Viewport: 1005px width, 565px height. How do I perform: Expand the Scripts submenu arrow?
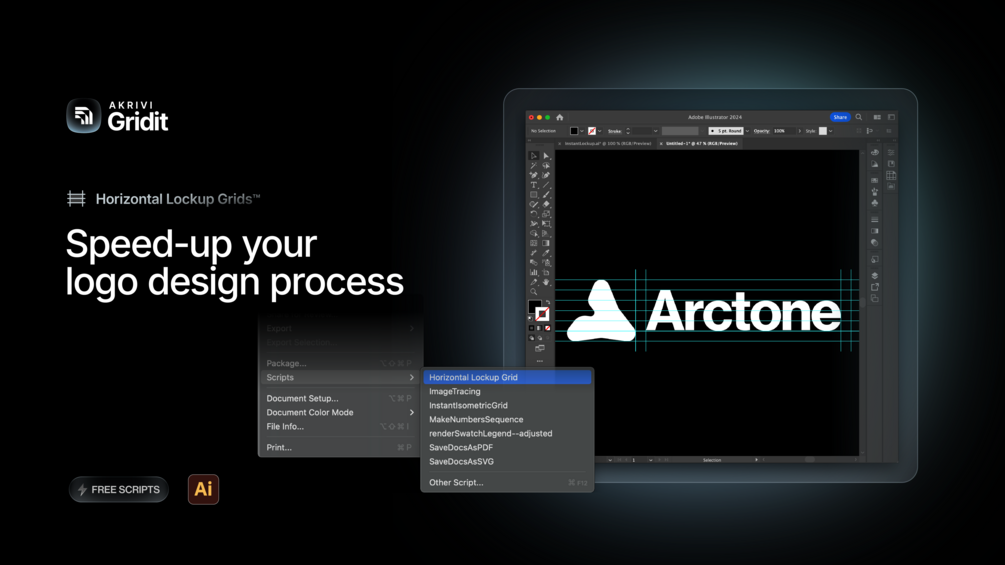pyautogui.click(x=411, y=377)
